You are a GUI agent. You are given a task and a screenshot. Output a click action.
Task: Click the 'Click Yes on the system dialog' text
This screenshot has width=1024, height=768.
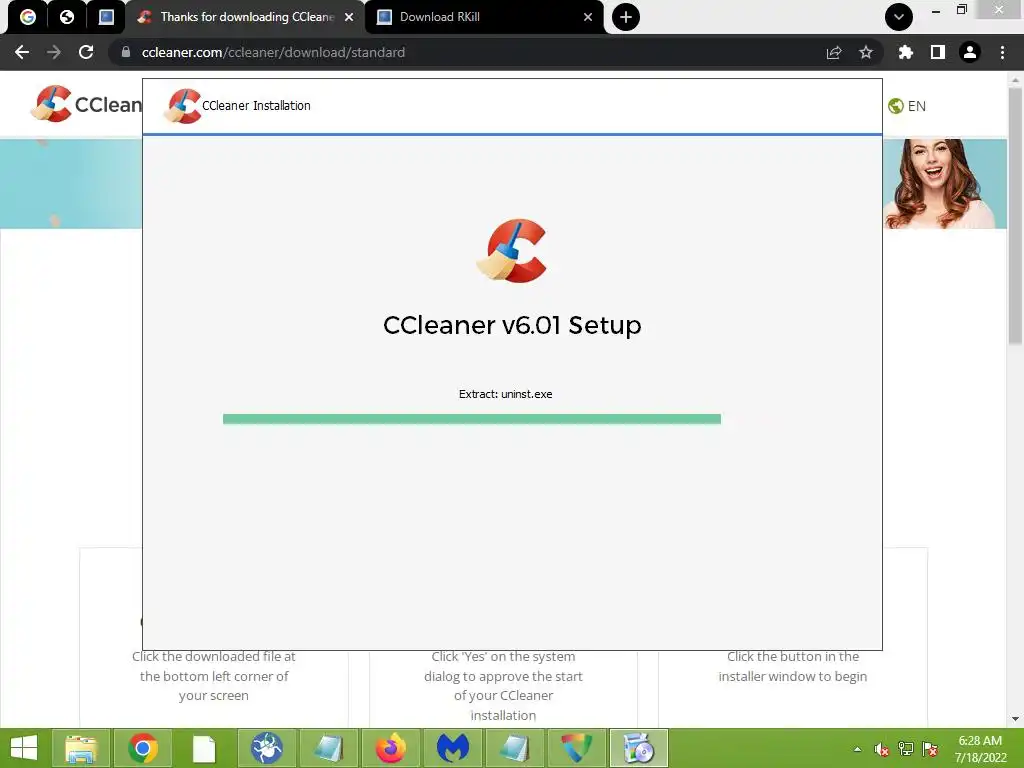[x=503, y=686]
